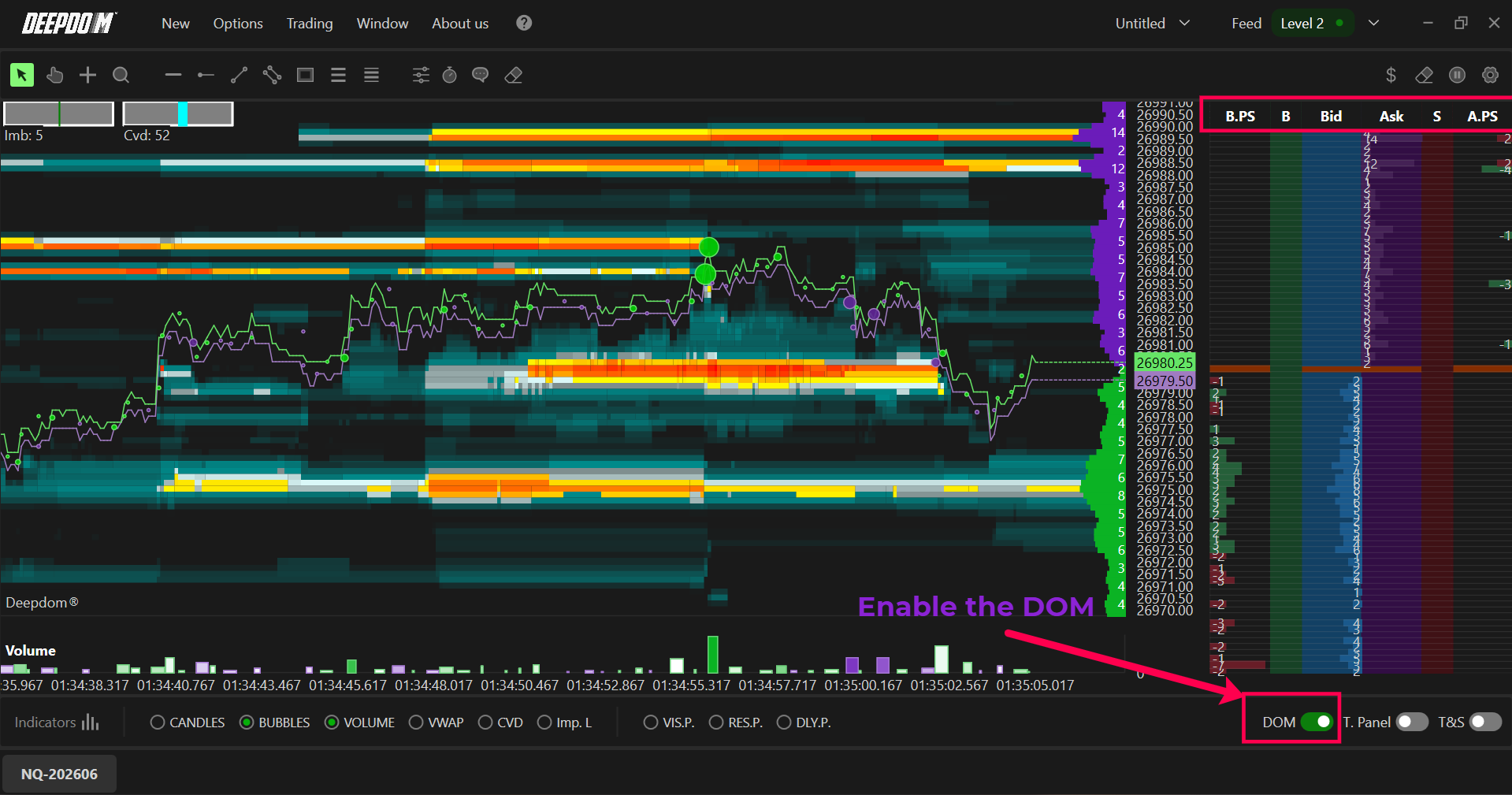Open the sliders settings icon in toolbar
The image size is (1512, 795).
(421, 75)
